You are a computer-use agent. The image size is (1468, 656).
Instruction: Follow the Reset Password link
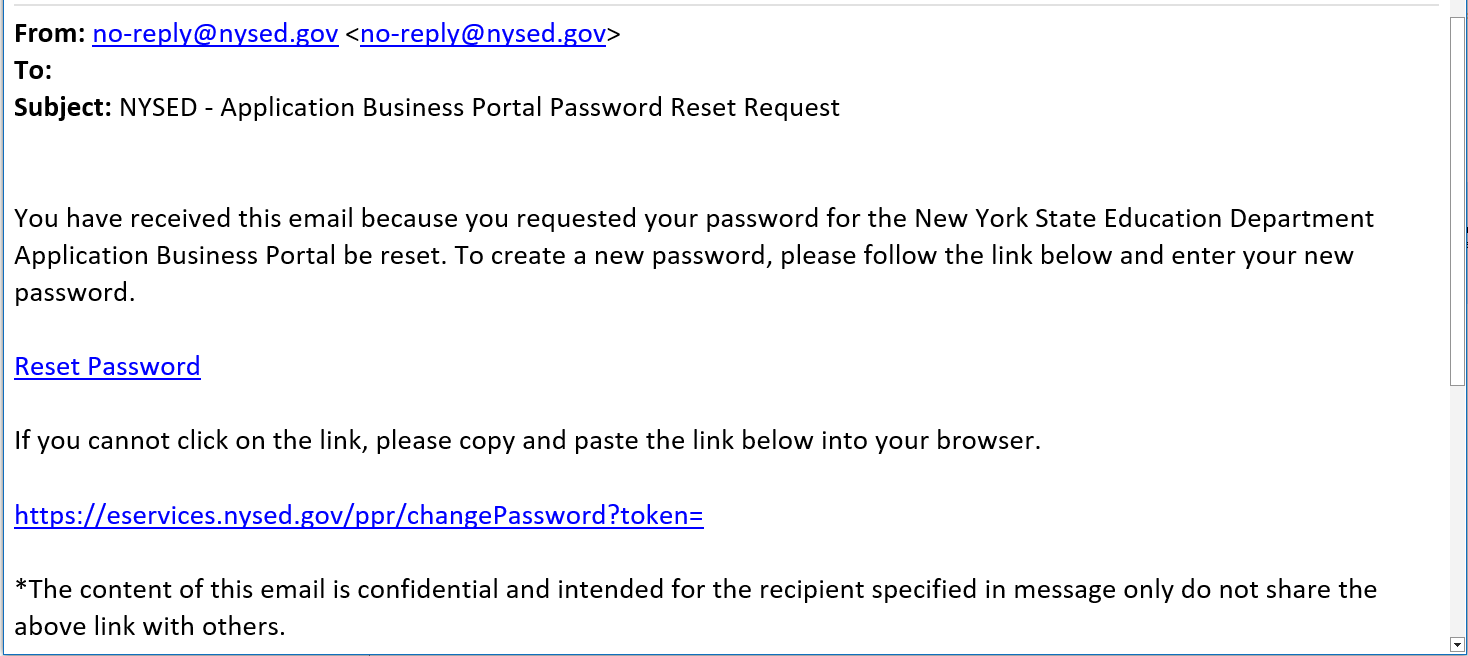click(x=107, y=366)
